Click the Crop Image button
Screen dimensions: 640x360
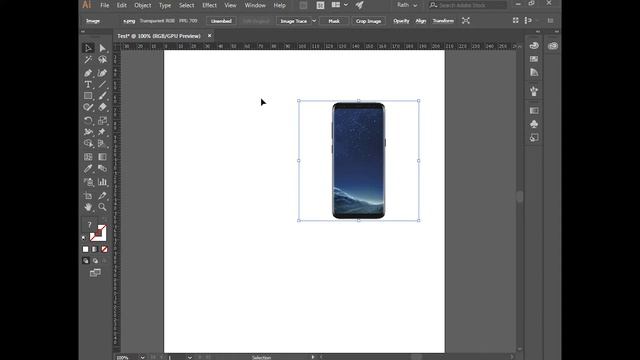pos(368,21)
